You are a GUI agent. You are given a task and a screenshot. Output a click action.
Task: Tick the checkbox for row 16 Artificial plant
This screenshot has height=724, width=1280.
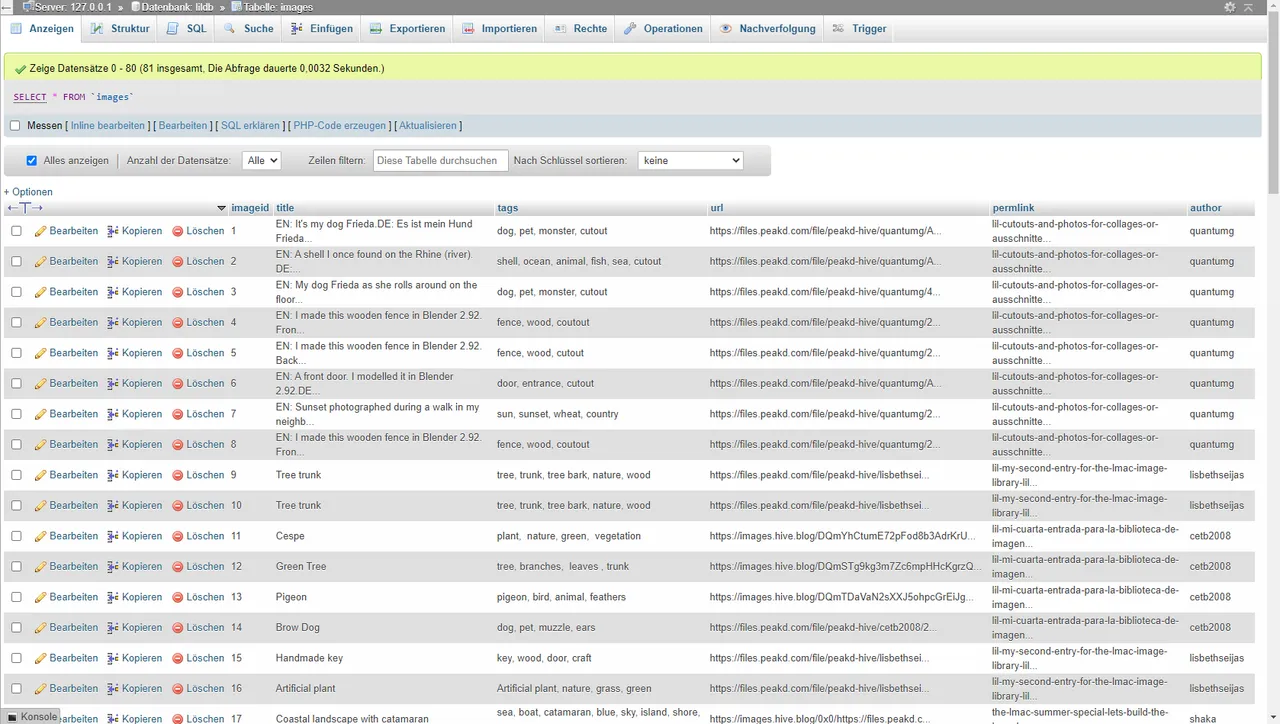click(16, 688)
